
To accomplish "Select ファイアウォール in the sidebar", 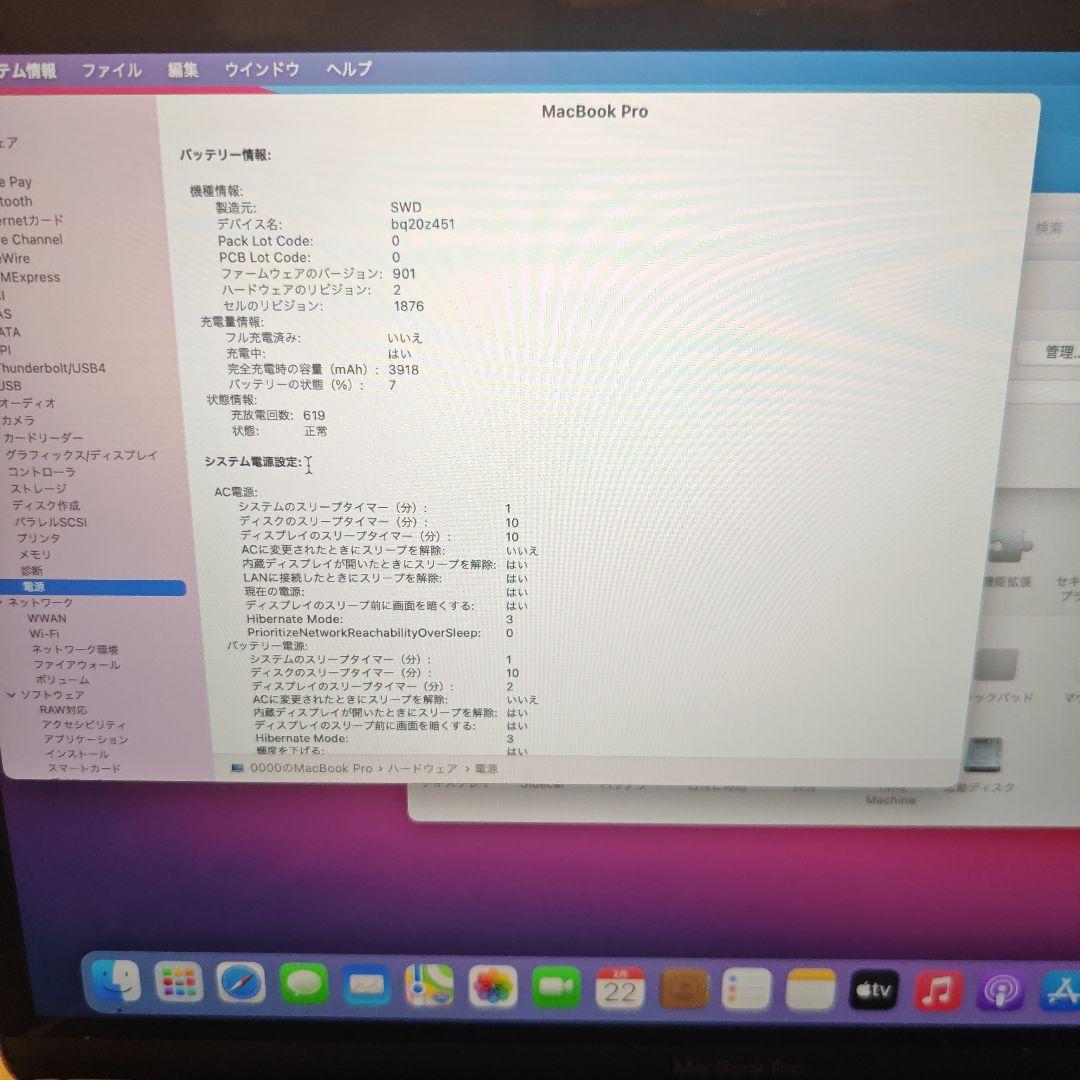I will (77, 665).
